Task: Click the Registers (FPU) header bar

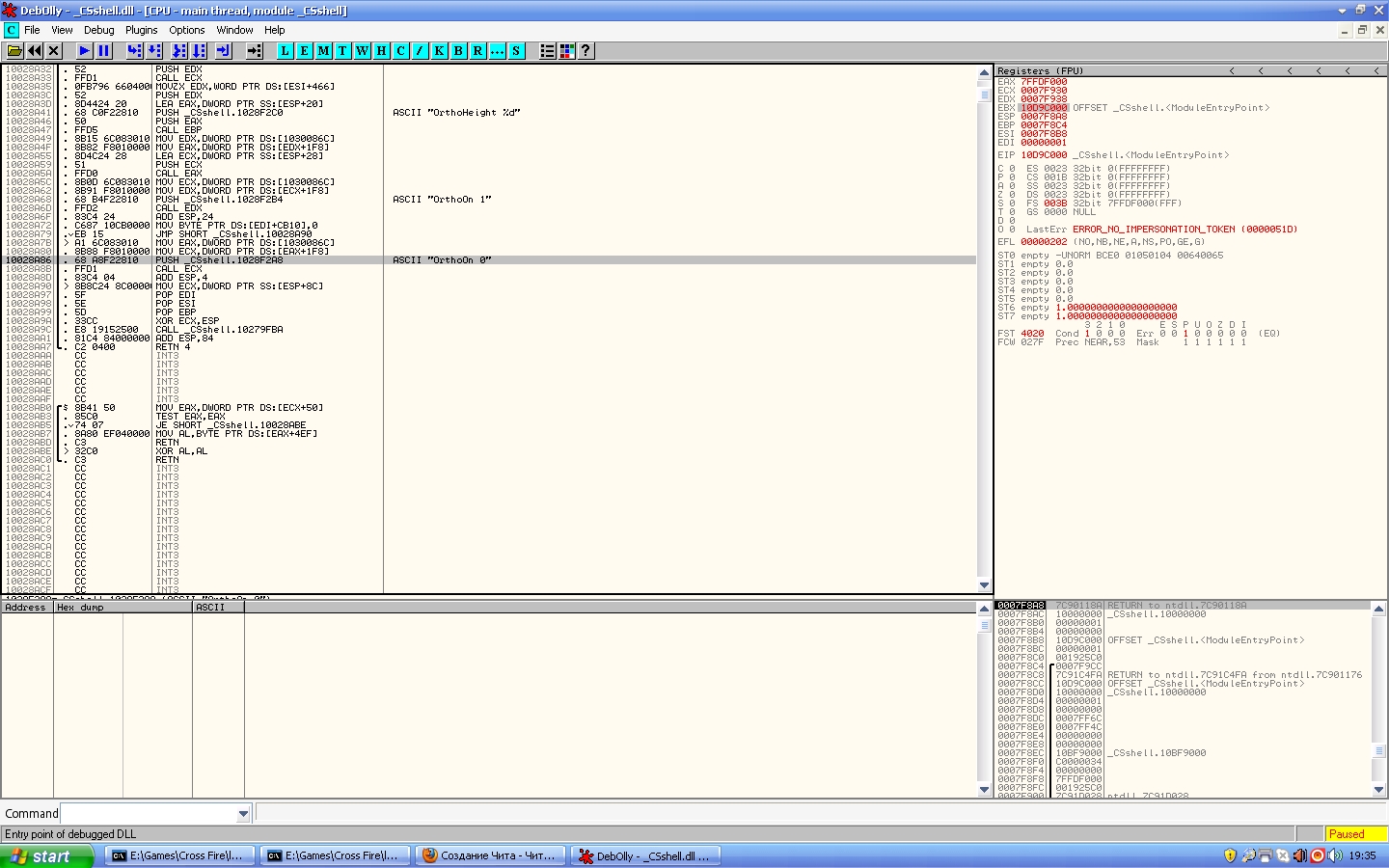Action: (x=1191, y=70)
